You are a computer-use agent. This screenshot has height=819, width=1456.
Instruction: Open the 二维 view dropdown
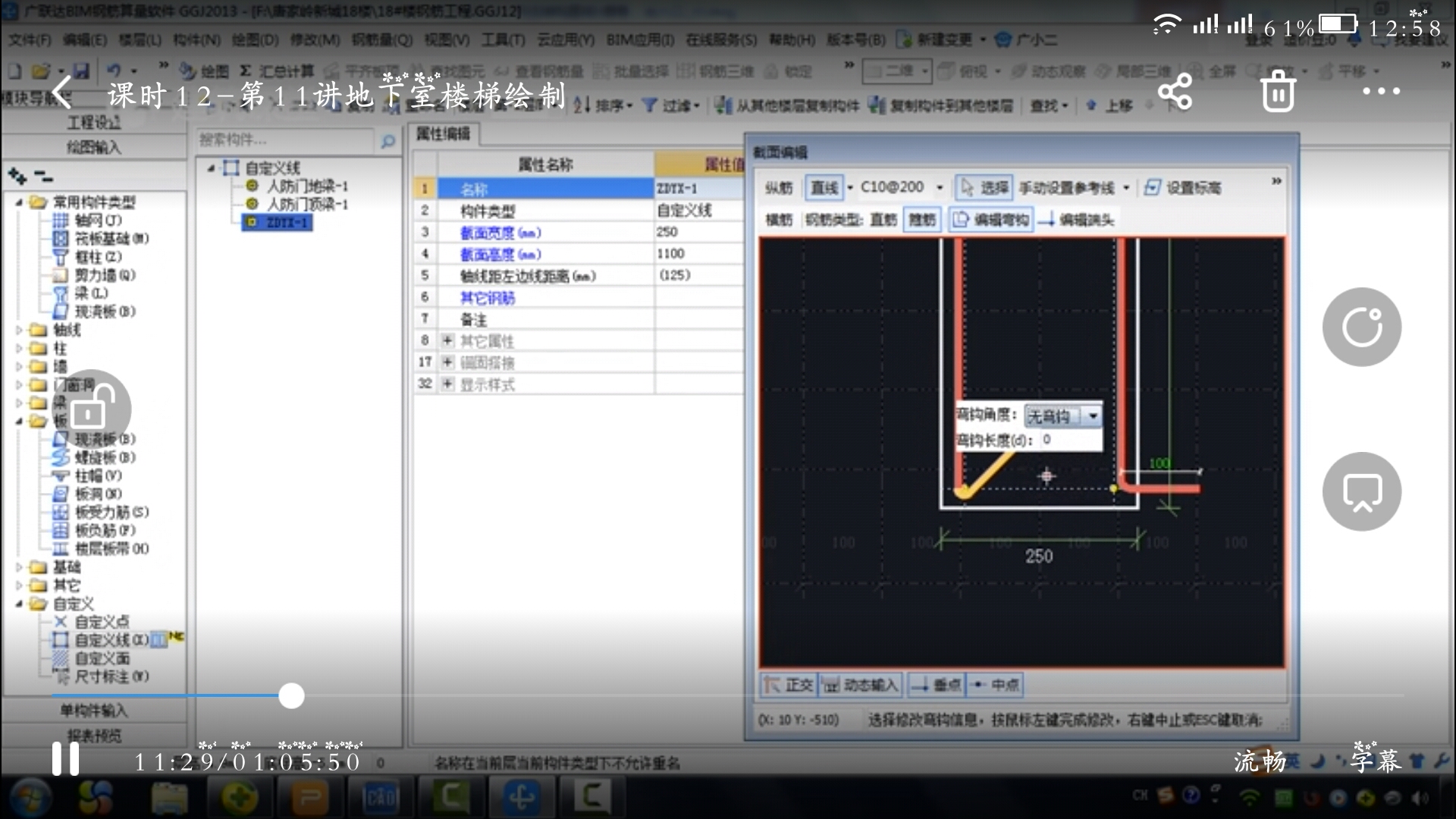[x=896, y=71]
